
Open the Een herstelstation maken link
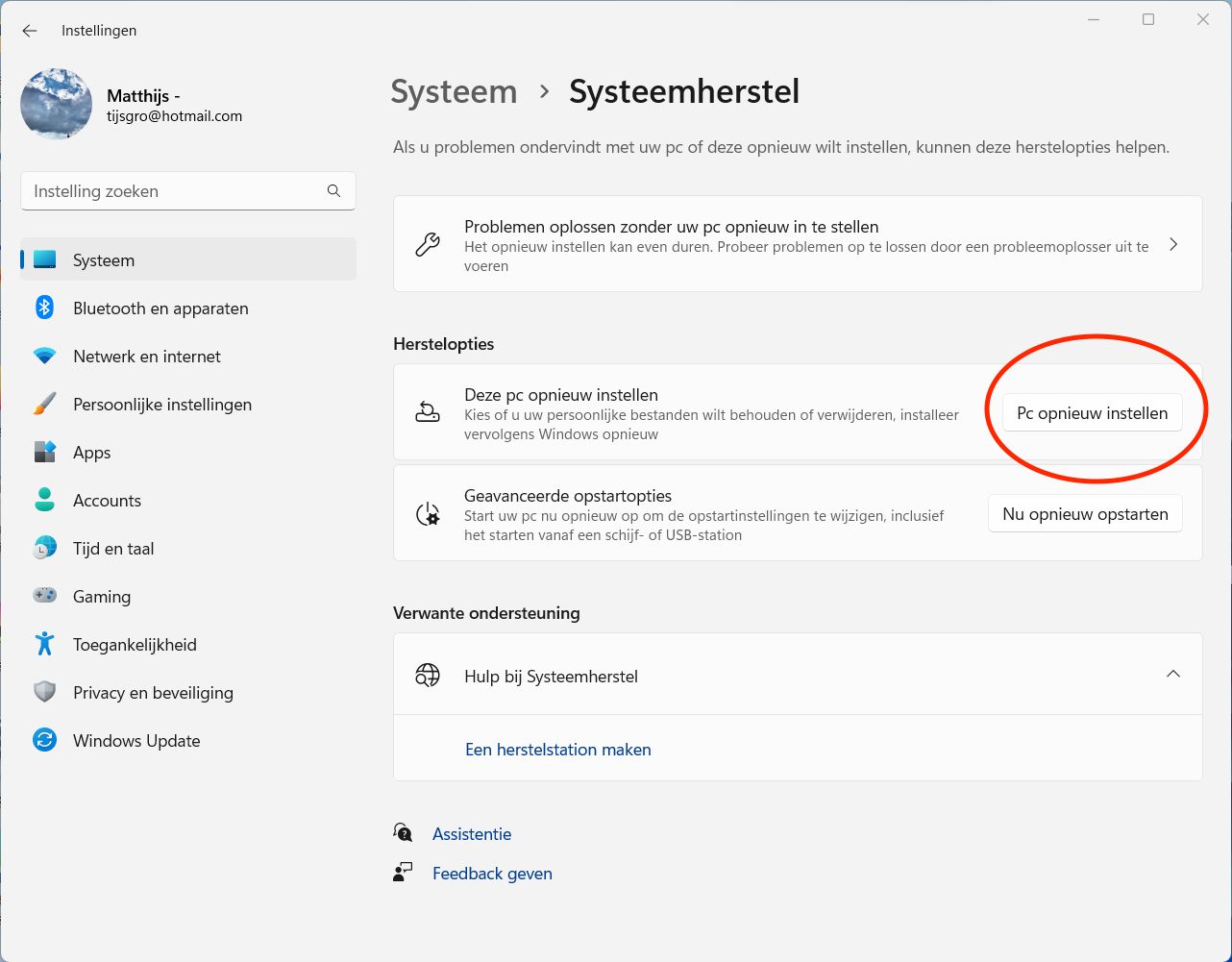(557, 750)
